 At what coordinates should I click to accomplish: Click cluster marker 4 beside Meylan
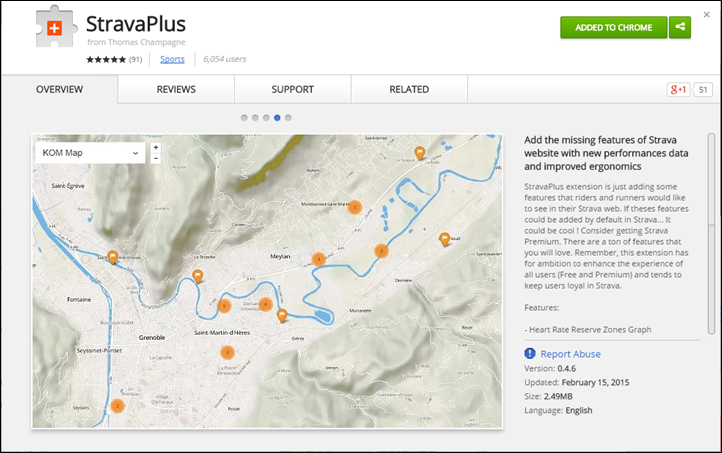coord(319,259)
